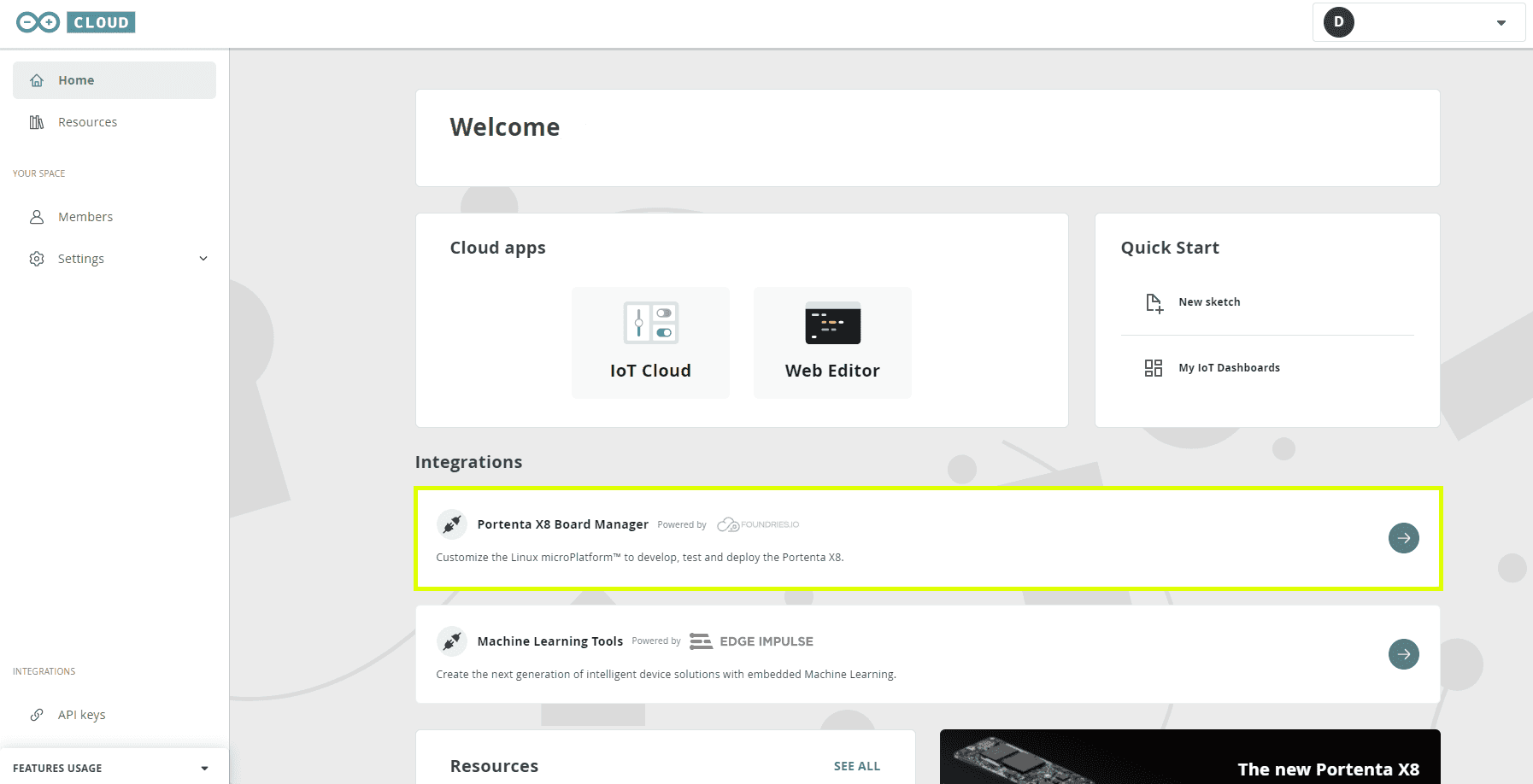
Task: Click the Arduino Cloud logo
Action: click(76, 22)
